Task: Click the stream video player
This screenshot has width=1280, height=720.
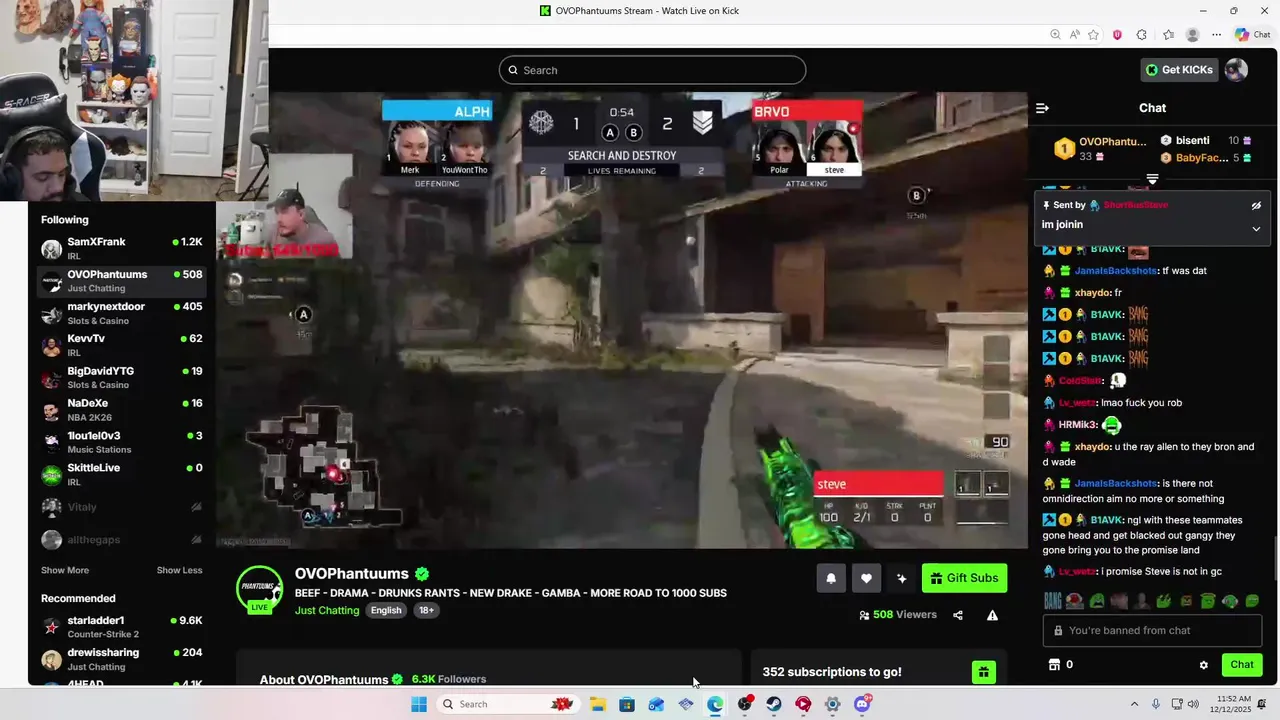Action: point(622,320)
